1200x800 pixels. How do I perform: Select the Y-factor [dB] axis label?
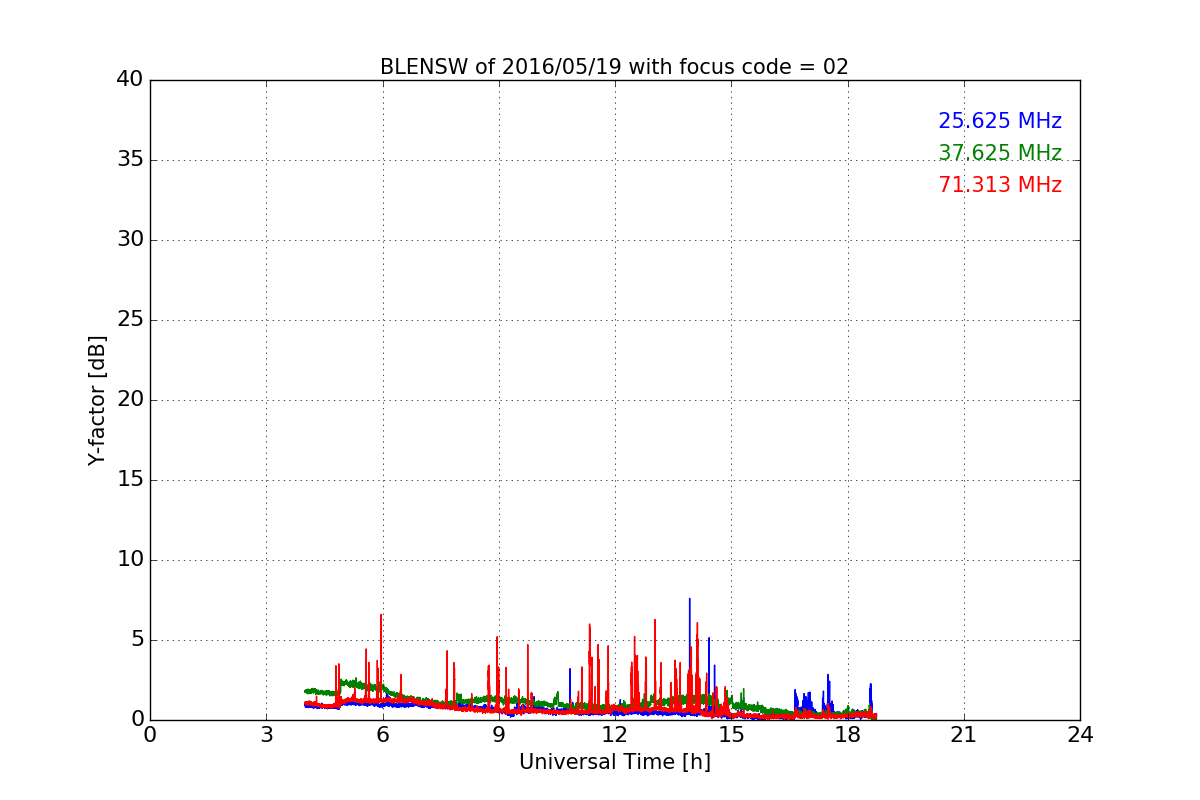tap(97, 400)
